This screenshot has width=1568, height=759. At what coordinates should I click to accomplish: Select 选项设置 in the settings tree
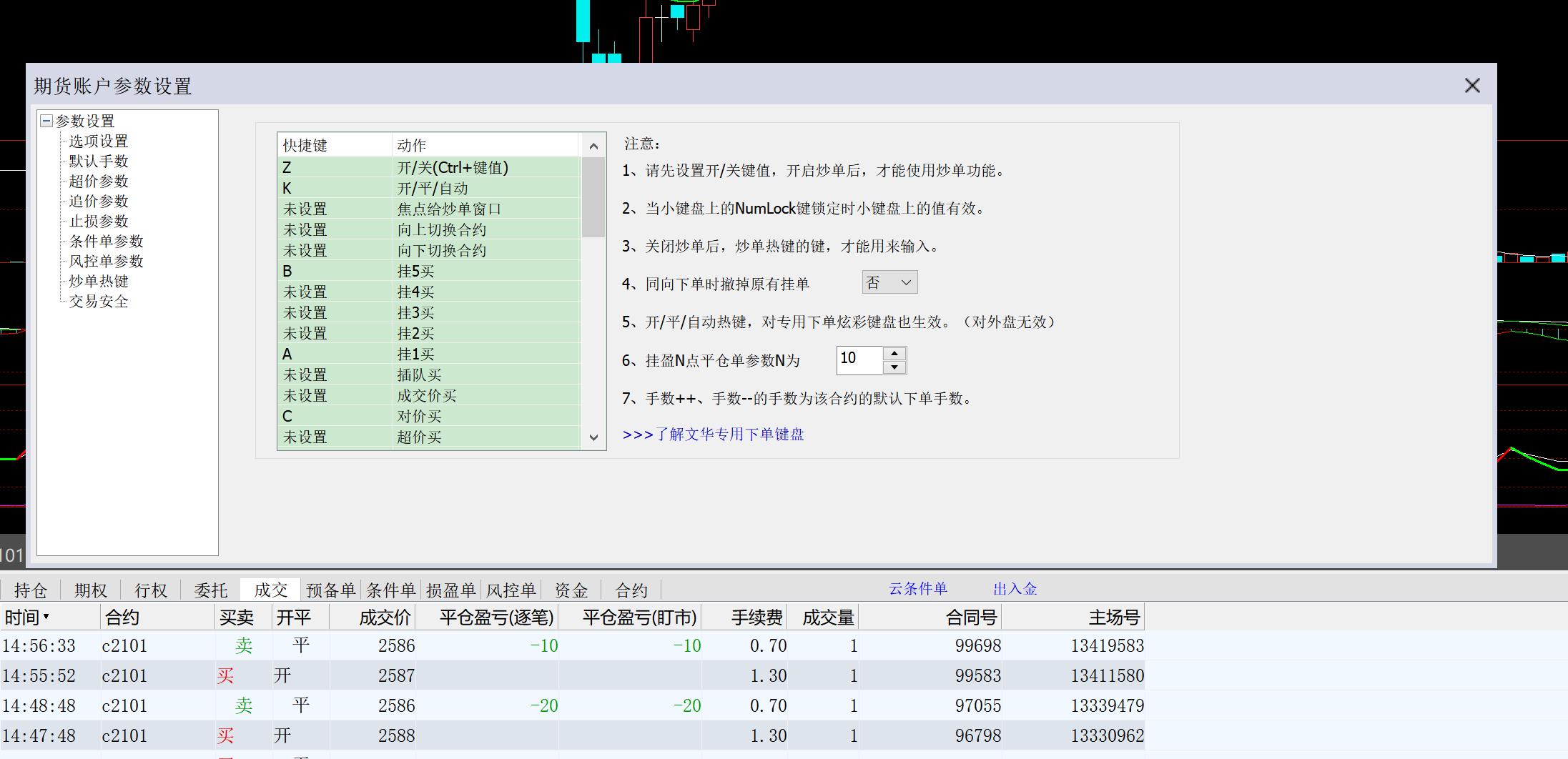tap(98, 142)
